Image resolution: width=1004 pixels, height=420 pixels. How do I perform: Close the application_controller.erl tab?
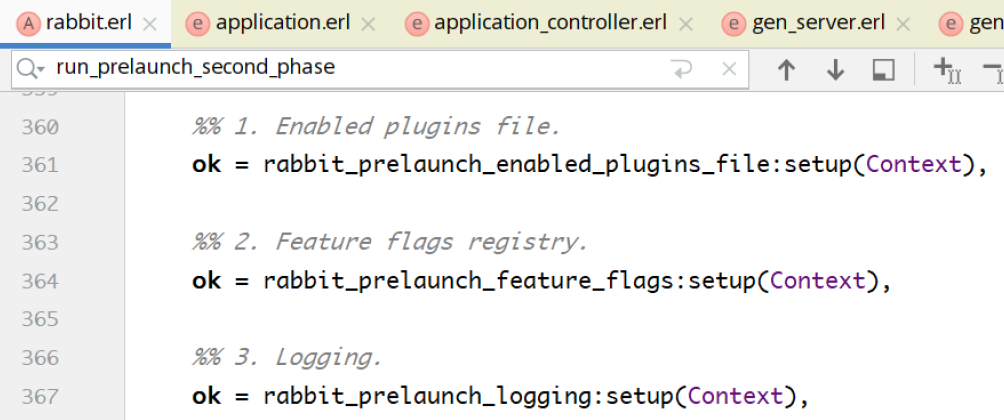685,23
